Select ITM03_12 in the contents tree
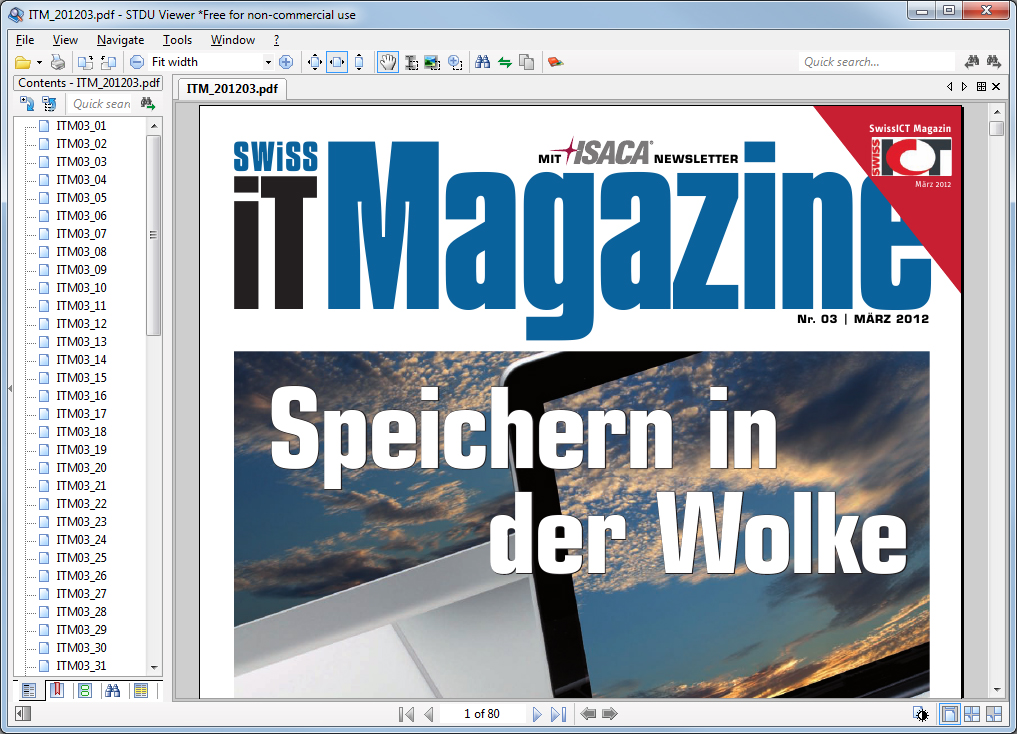This screenshot has height=734, width=1017. (81, 324)
